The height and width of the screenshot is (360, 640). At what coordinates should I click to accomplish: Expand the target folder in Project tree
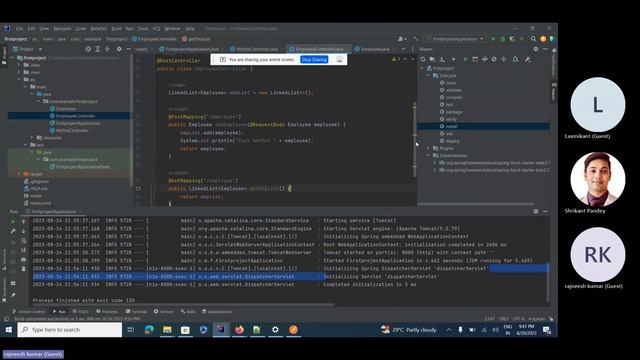click(x=19, y=174)
